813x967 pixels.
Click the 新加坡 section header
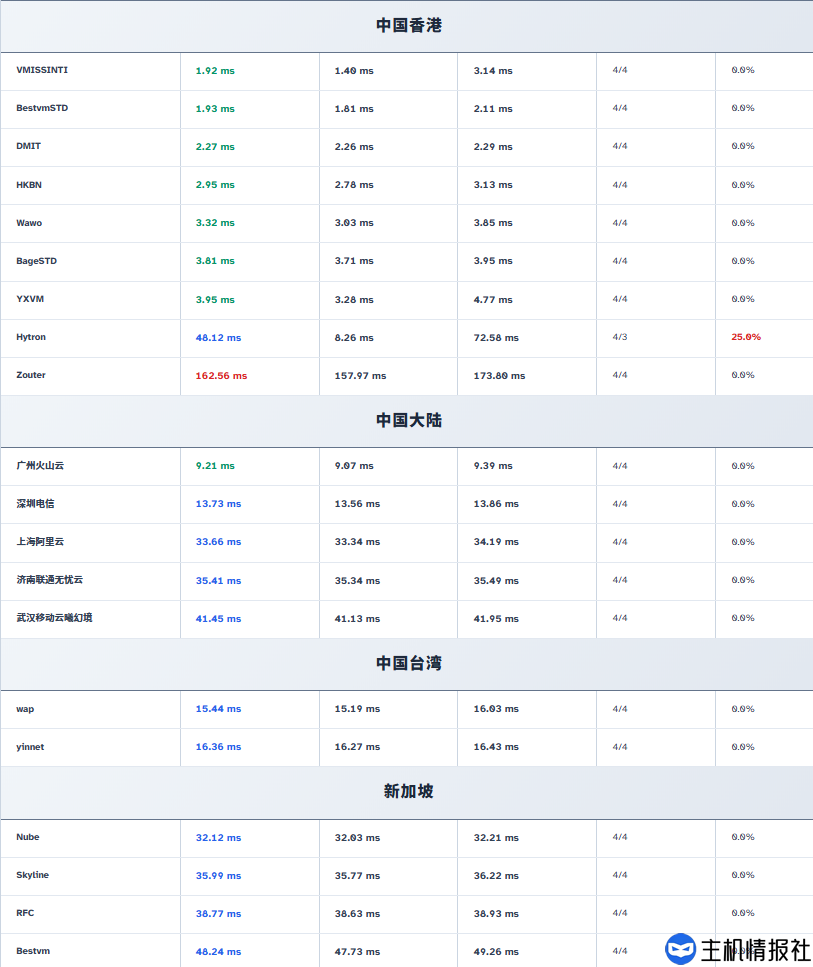pyautogui.click(x=408, y=792)
